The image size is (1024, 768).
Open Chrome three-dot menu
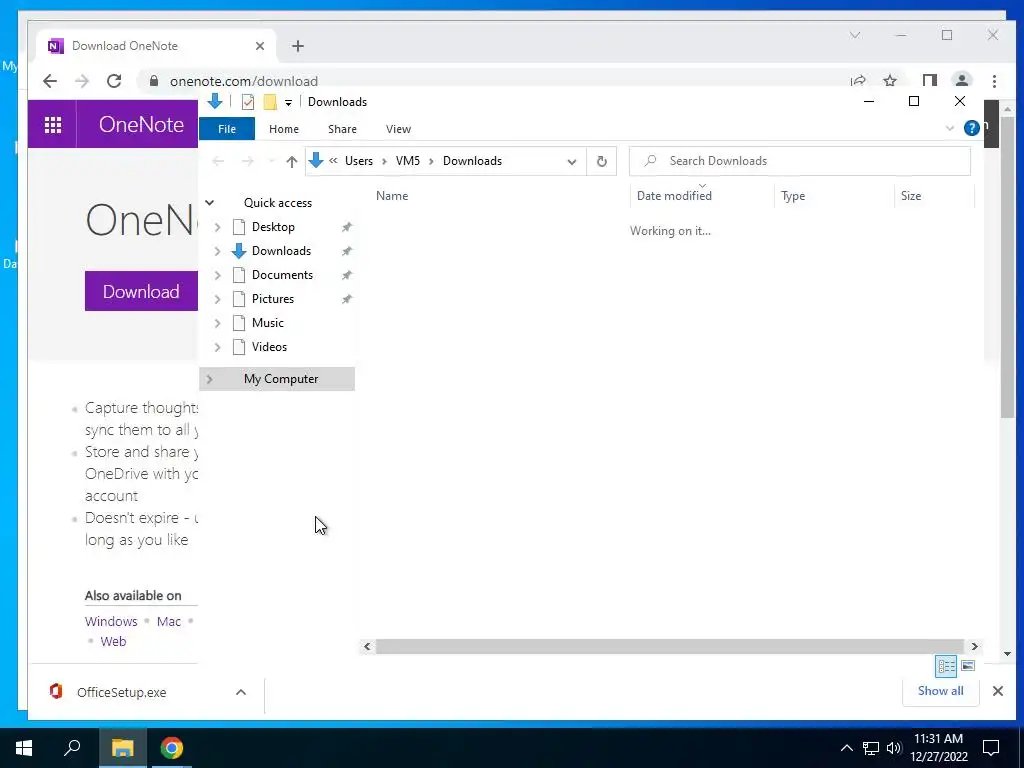[x=994, y=81]
